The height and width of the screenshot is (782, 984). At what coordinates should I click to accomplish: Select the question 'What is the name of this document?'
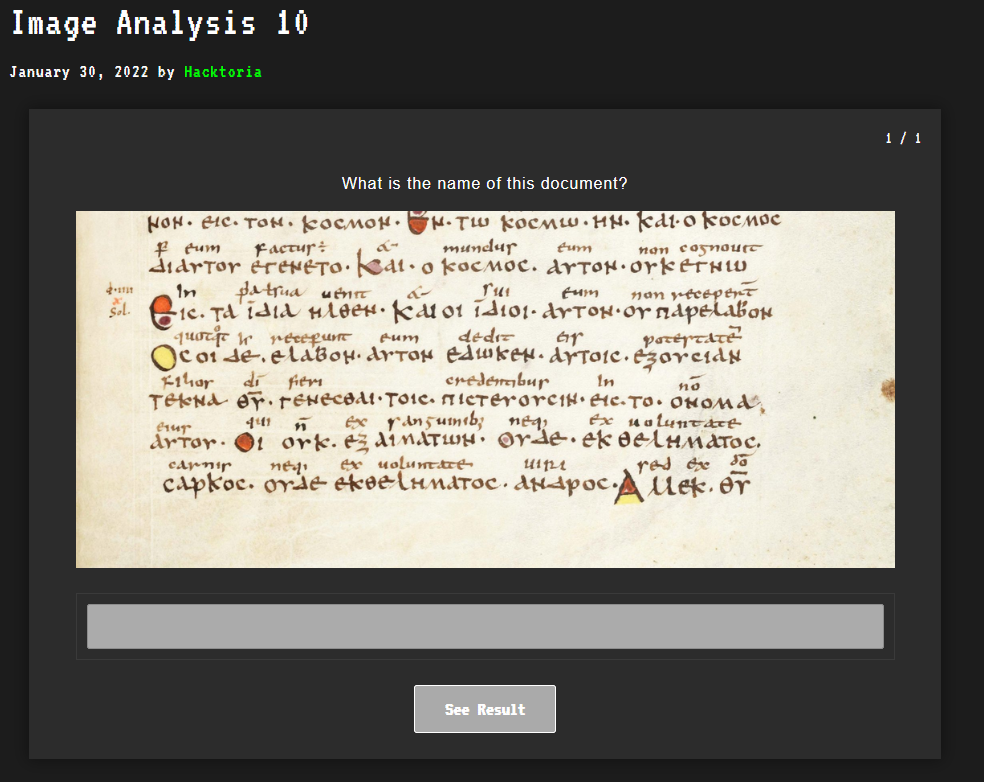pyautogui.click(x=484, y=183)
